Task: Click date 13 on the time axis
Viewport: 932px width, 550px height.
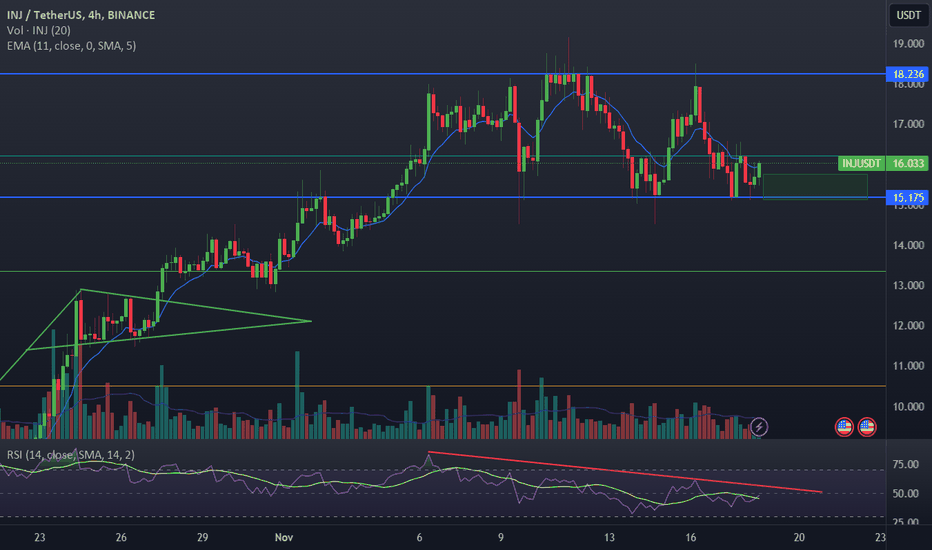Action: [x=609, y=538]
